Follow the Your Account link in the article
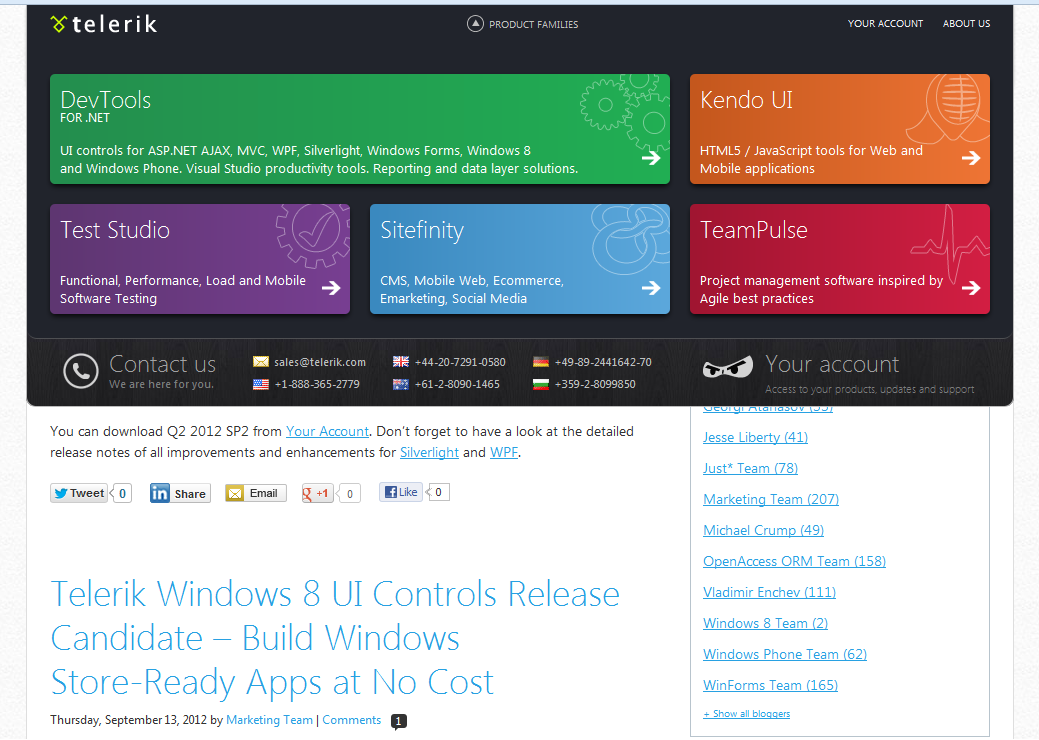Screen dimensions: 1039x740 coord(327,431)
